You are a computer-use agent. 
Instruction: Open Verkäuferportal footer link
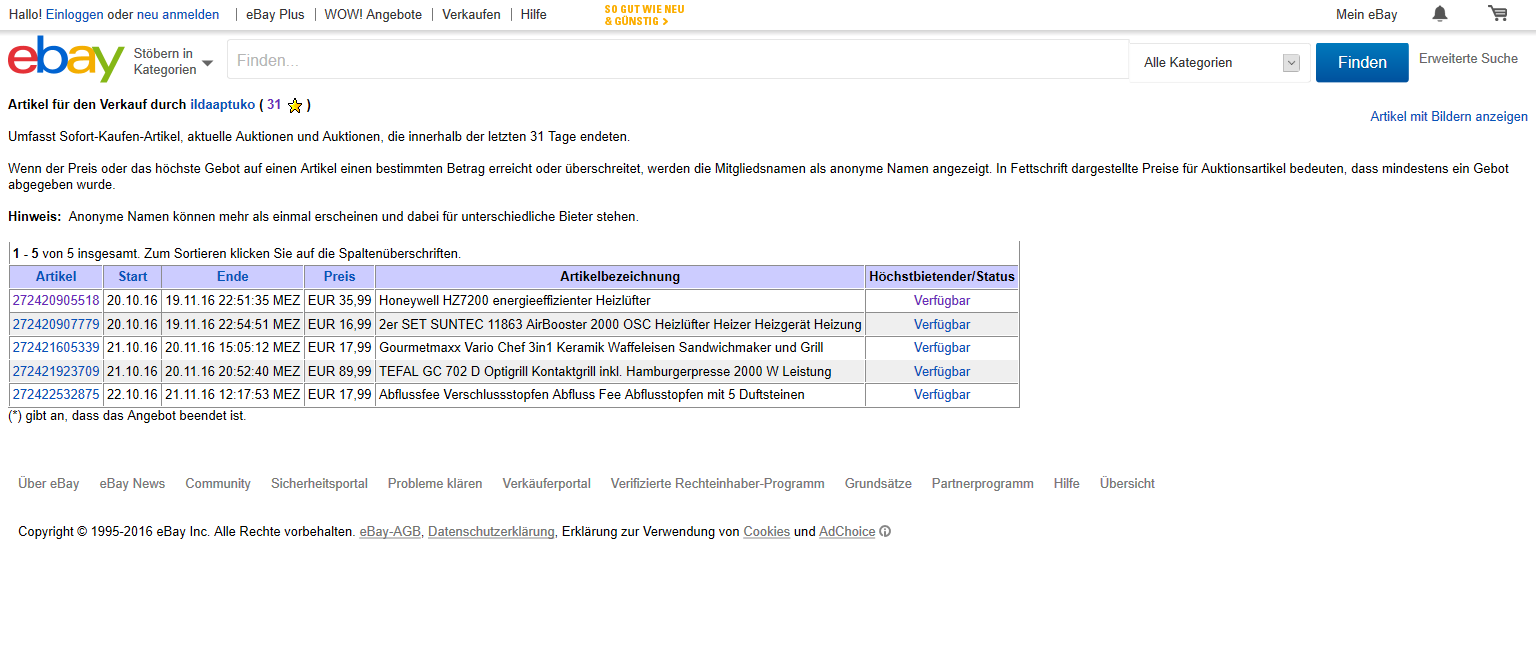pyautogui.click(x=547, y=483)
